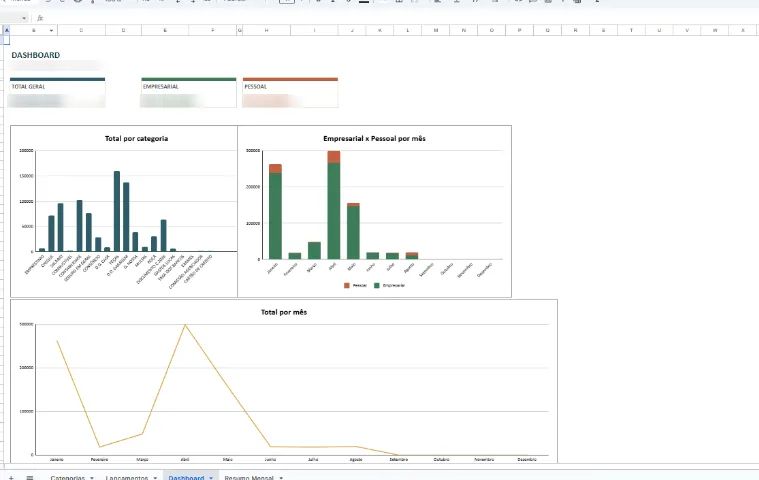
Task: Select column A header
Action: click(7, 30)
